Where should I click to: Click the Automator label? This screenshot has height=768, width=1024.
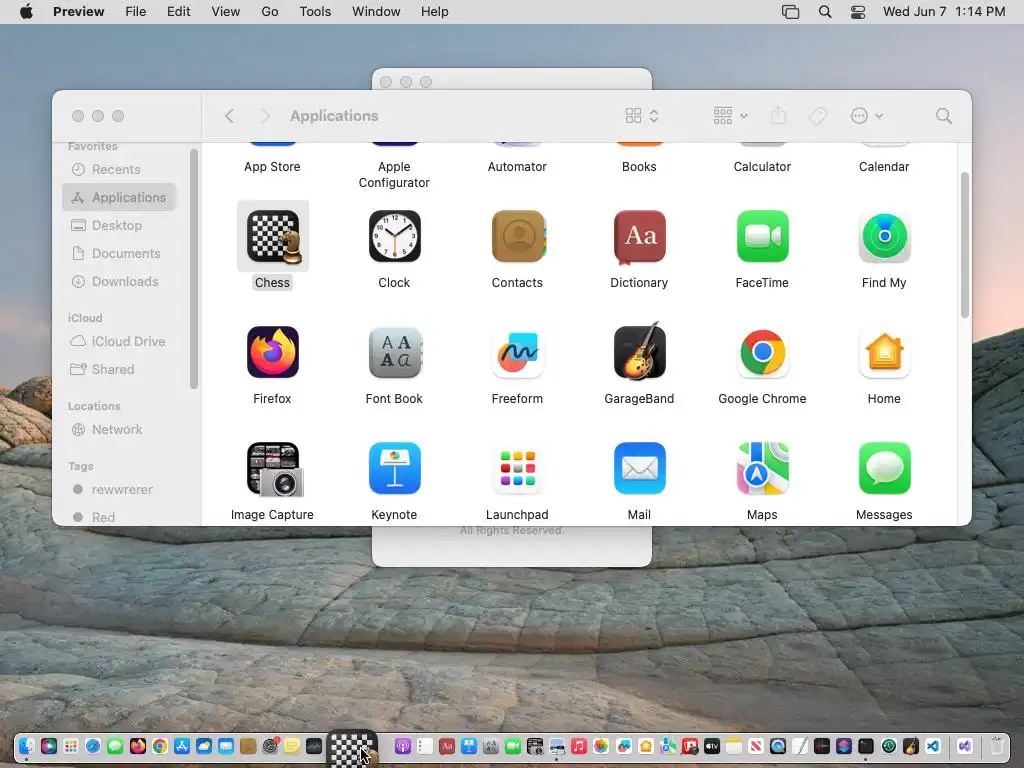[x=517, y=167]
